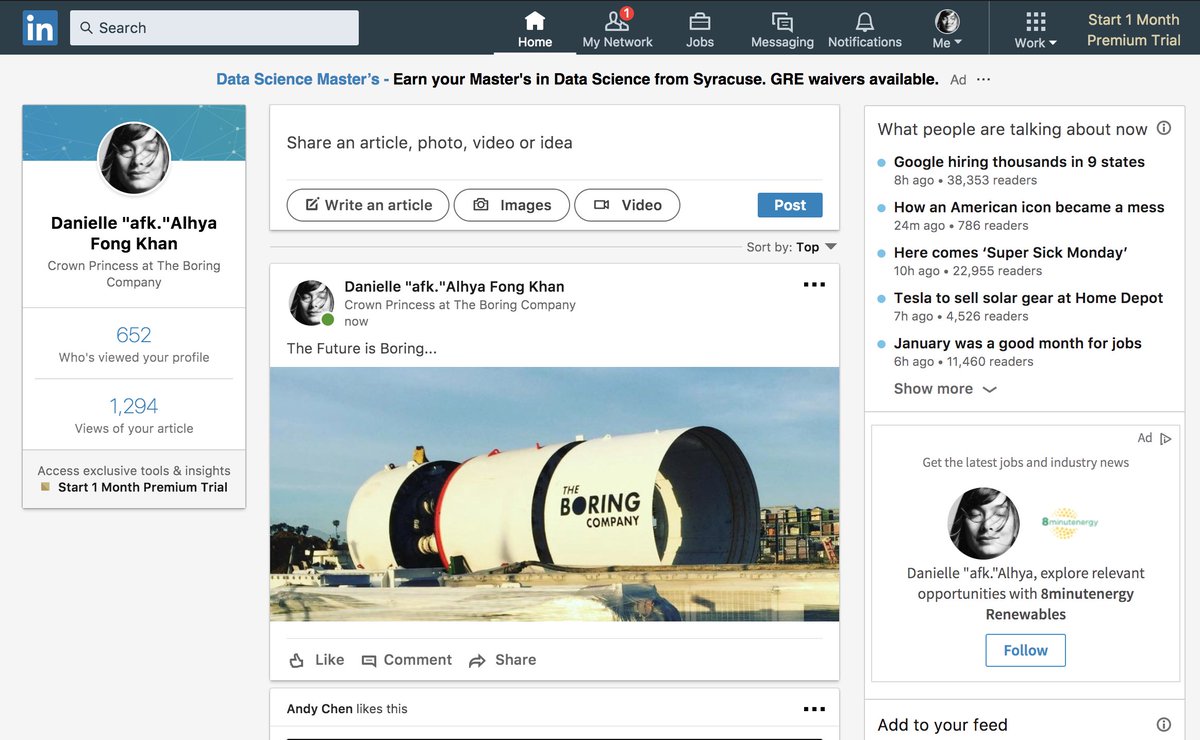This screenshot has width=1200, height=740.
Task: Click the info icon beside What people are talking about
Action: [x=1164, y=128]
